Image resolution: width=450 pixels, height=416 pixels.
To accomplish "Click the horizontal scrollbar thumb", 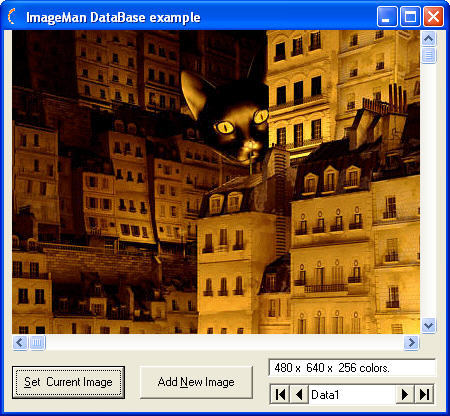I will [x=37, y=342].
